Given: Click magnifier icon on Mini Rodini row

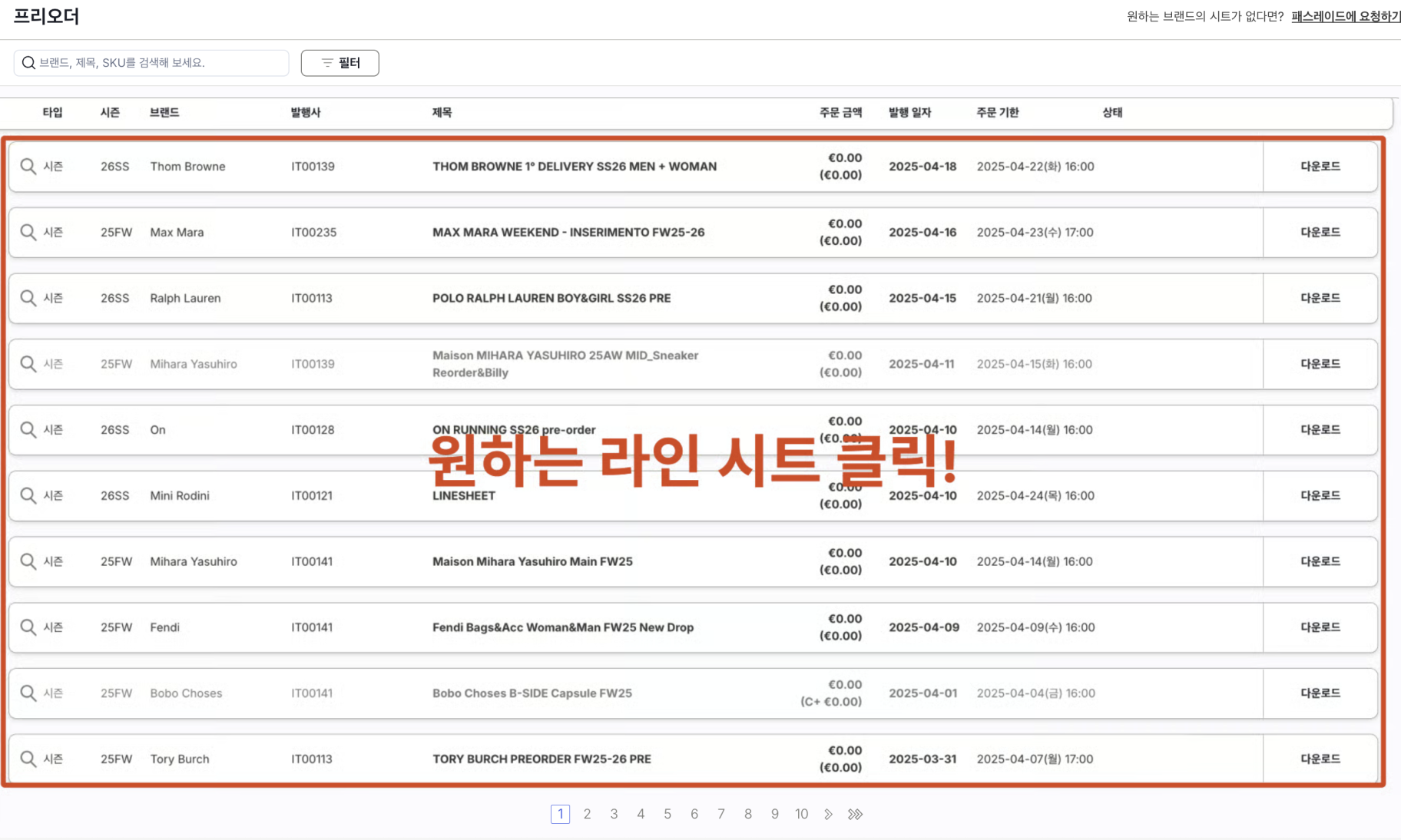Looking at the screenshot, I should tap(28, 496).
